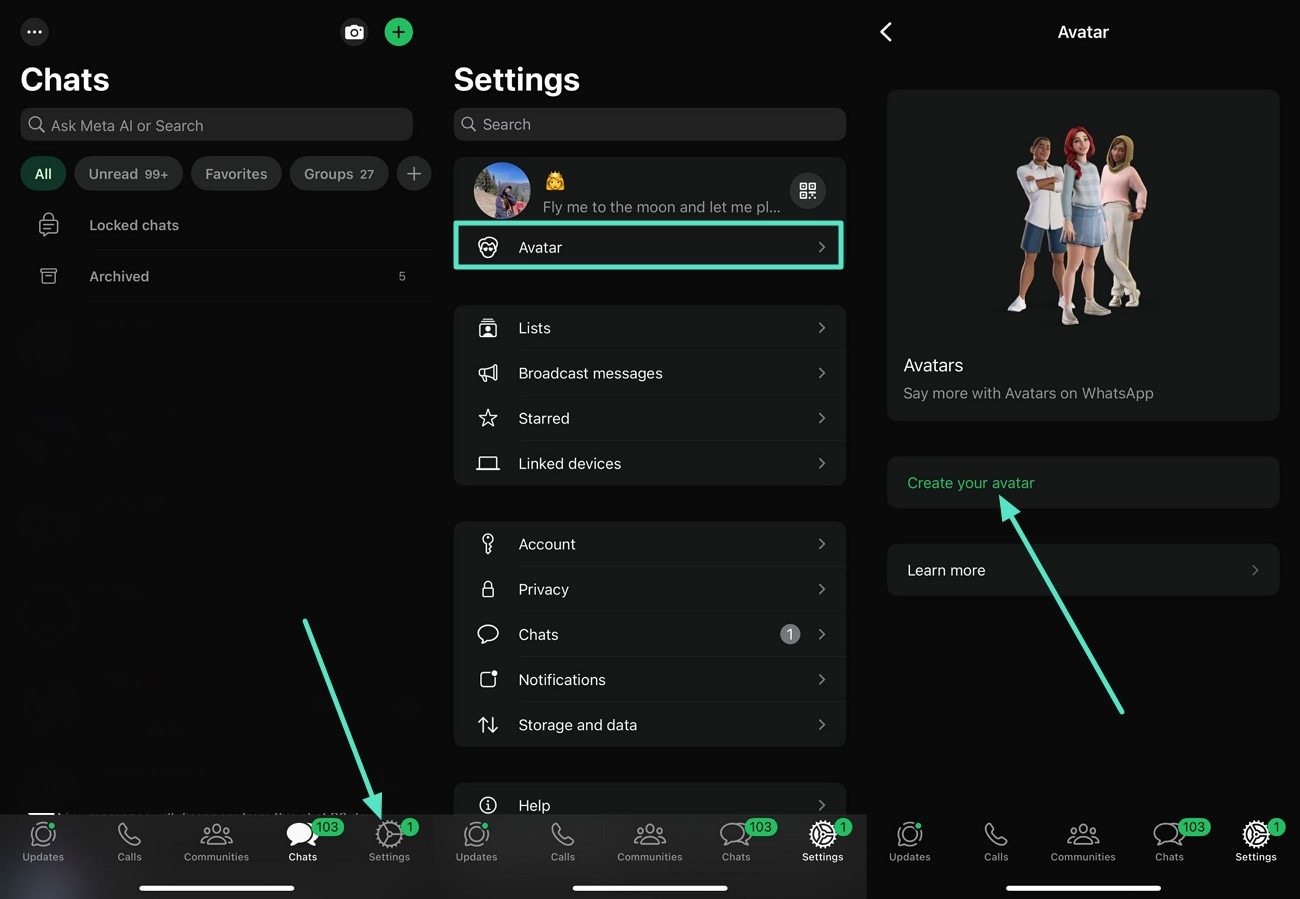Open Privacy settings
This screenshot has height=899, width=1300.
pos(650,589)
